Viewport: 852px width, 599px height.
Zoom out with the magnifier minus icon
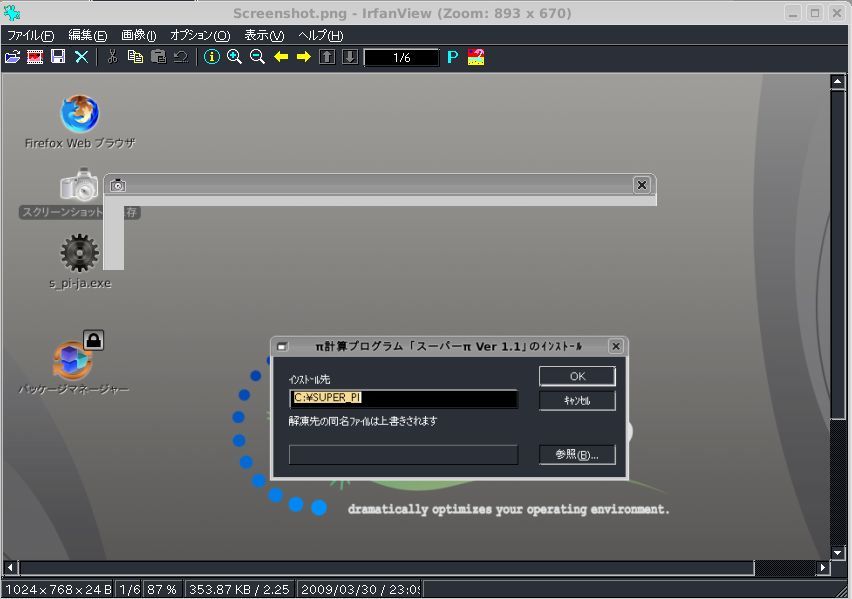click(x=257, y=57)
